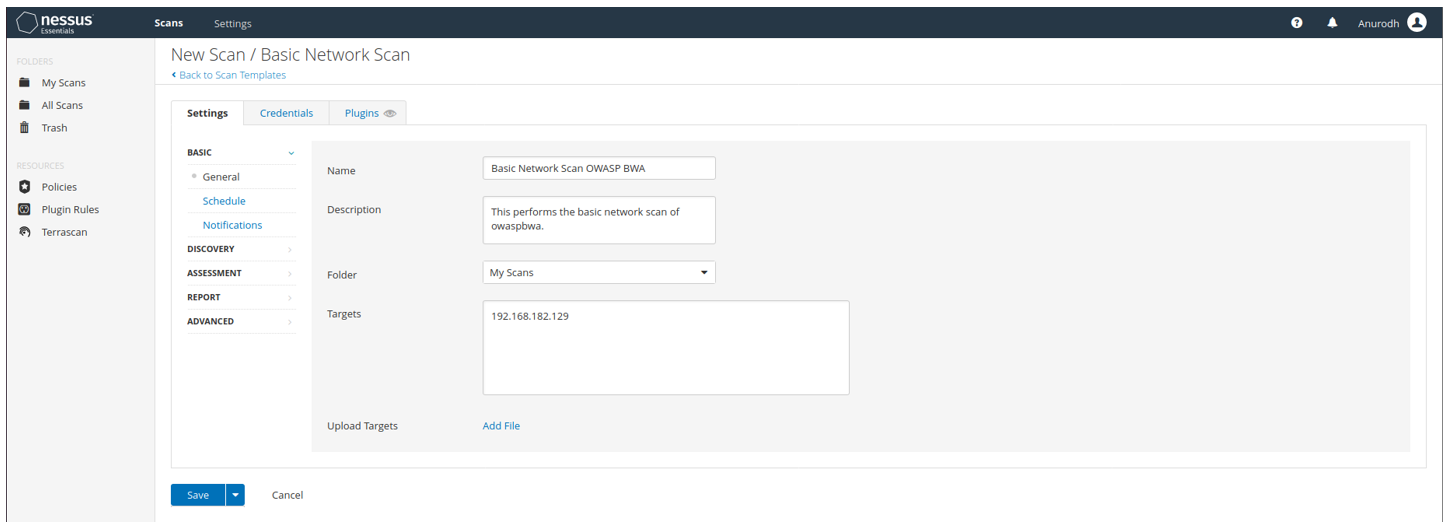Click the New Scan / Basic Network Scan heading
Image resolution: width=1445 pixels, height=528 pixels.
290,55
